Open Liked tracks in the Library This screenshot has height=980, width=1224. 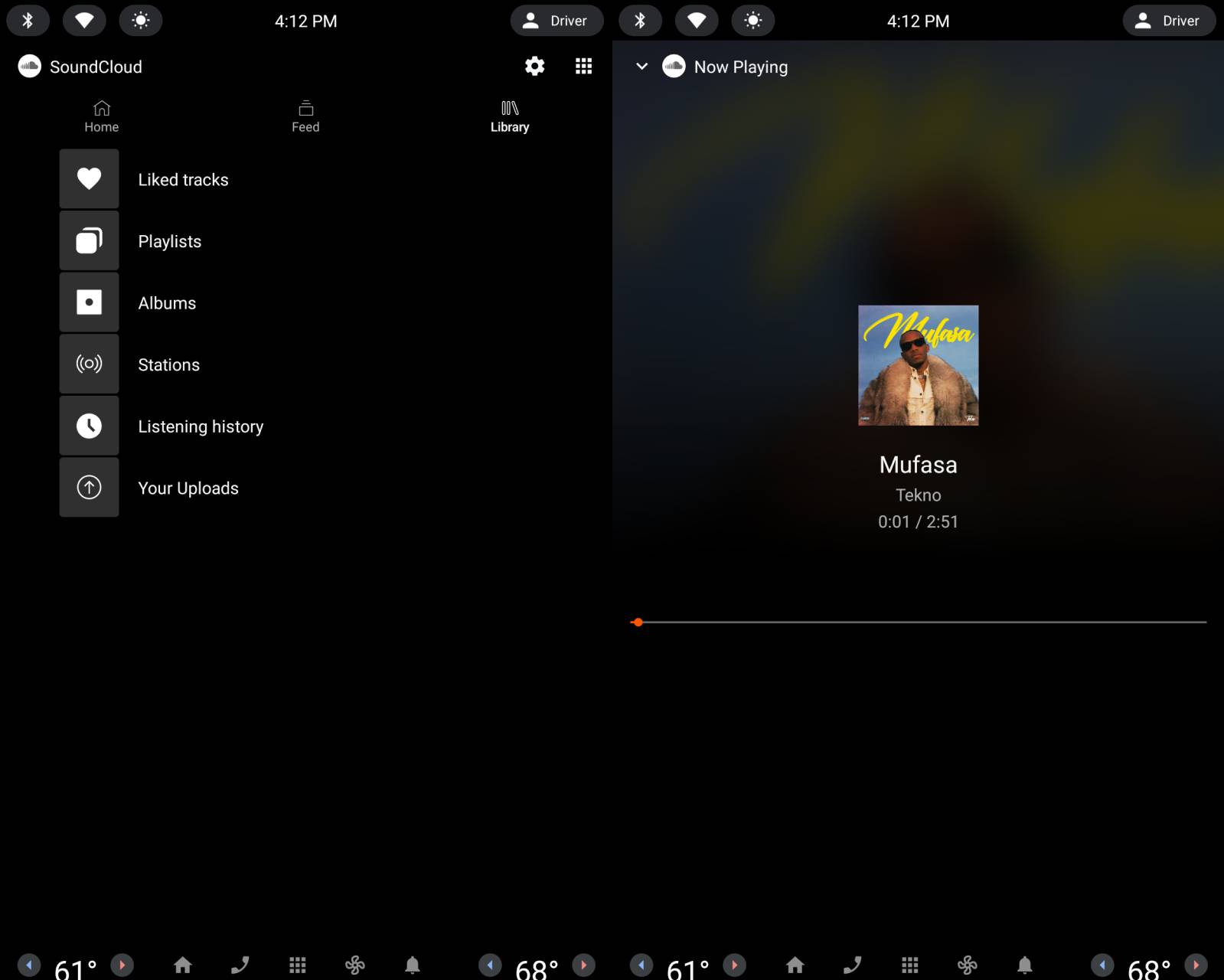coord(306,179)
